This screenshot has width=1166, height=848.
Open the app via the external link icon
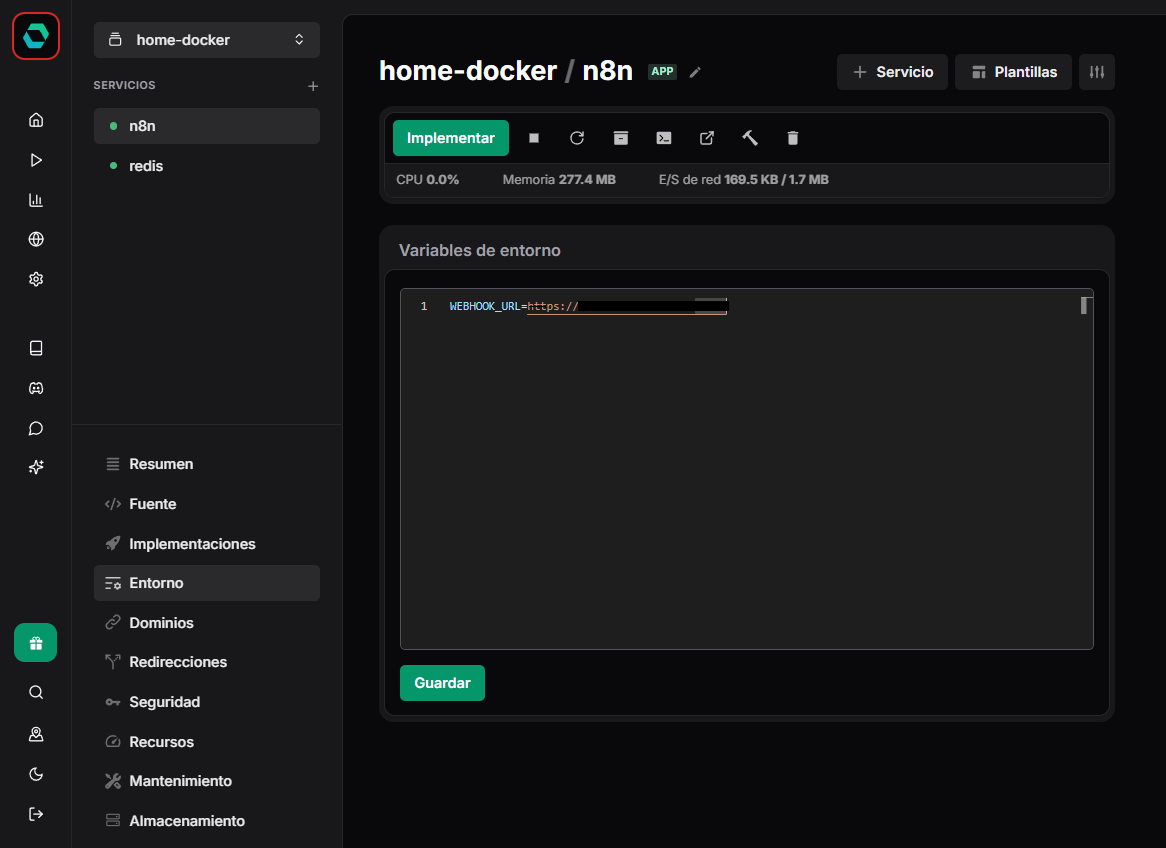click(707, 138)
